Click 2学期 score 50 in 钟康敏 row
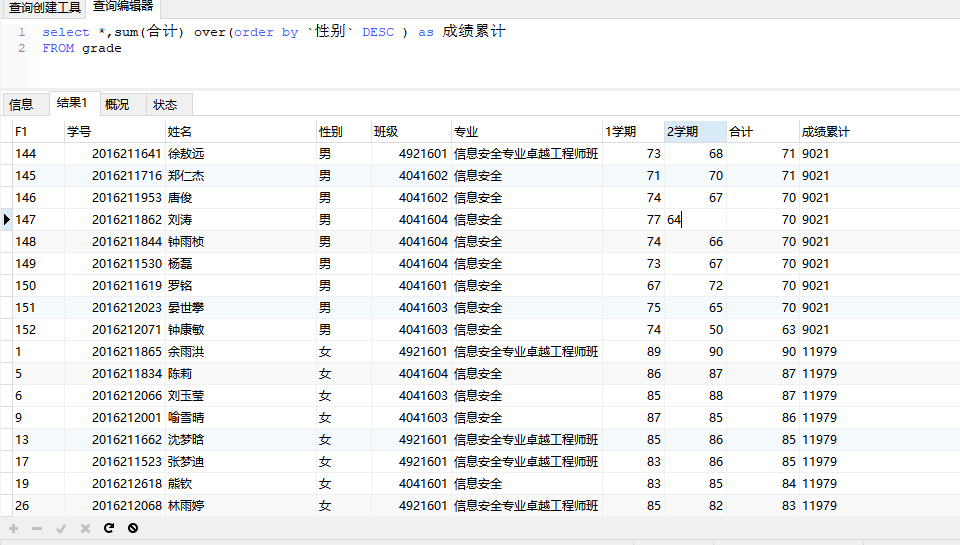The width and height of the screenshot is (960, 545). point(695,329)
